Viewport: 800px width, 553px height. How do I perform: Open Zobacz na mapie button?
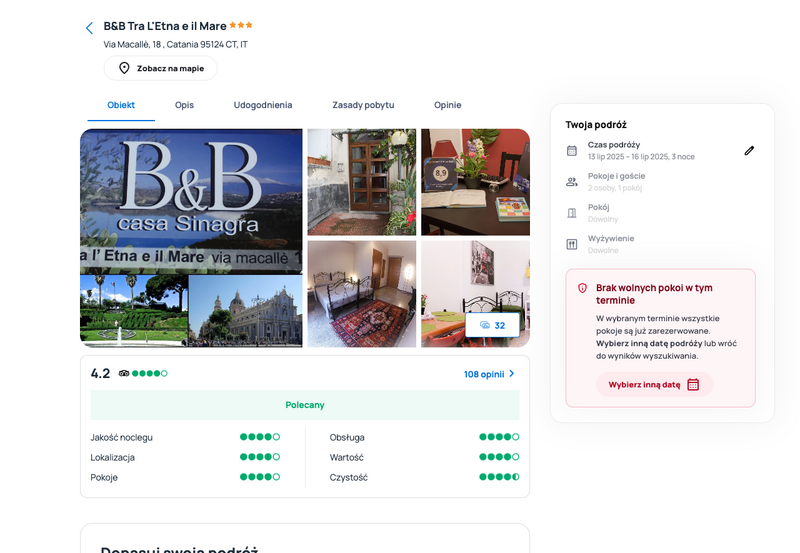pos(160,68)
